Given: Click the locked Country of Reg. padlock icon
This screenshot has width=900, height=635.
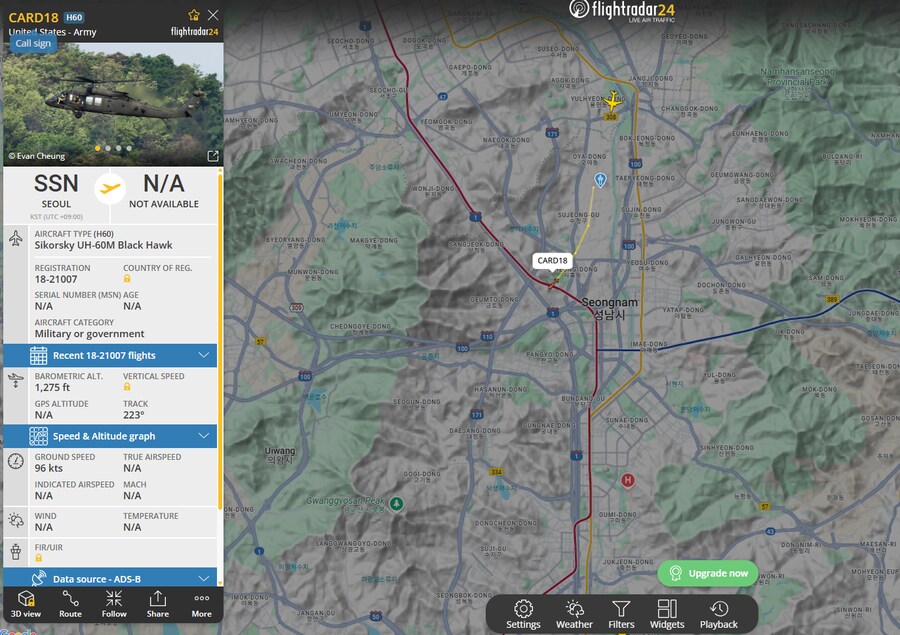Looking at the screenshot, I should [127, 278].
